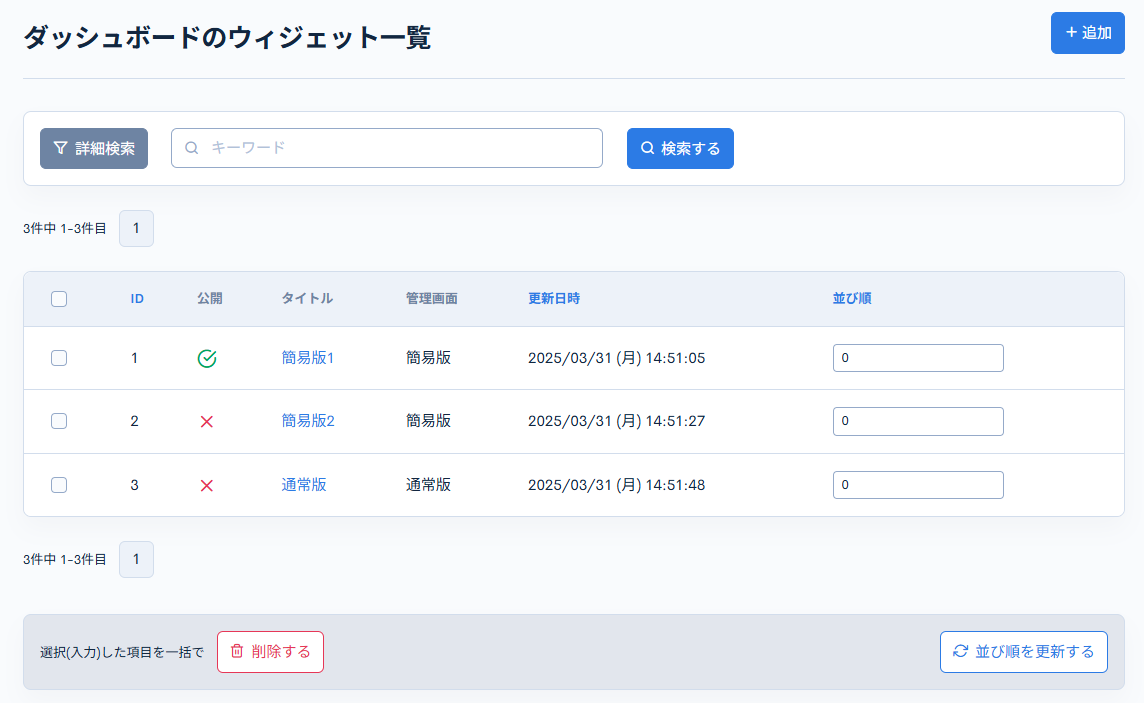Click the red X unpublished icon for 簡易版2
The image size is (1144, 703).
[x=208, y=421]
